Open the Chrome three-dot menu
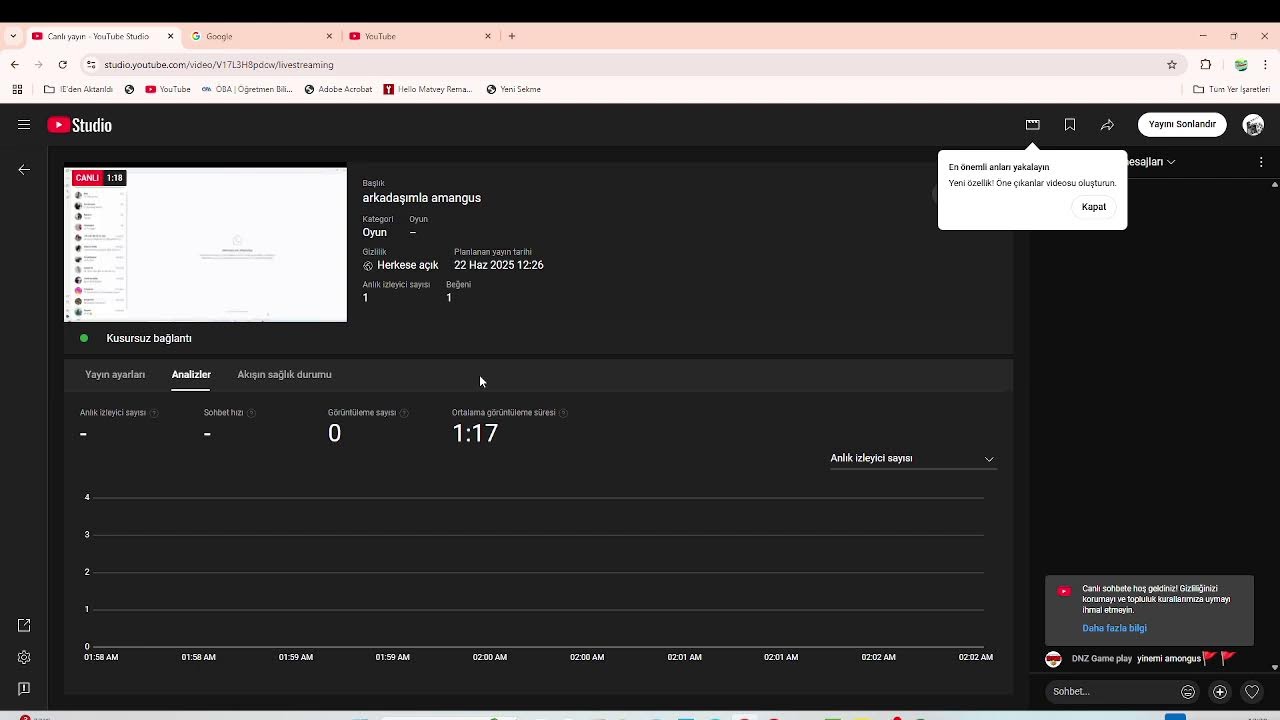Viewport: 1280px width, 720px height. (x=1265, y=64)
